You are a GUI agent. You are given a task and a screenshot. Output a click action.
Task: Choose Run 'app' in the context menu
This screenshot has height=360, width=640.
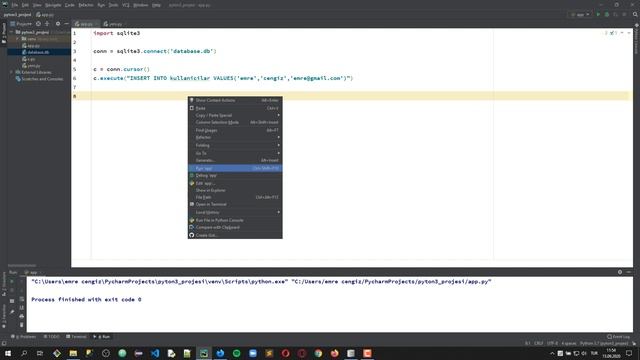235,168
